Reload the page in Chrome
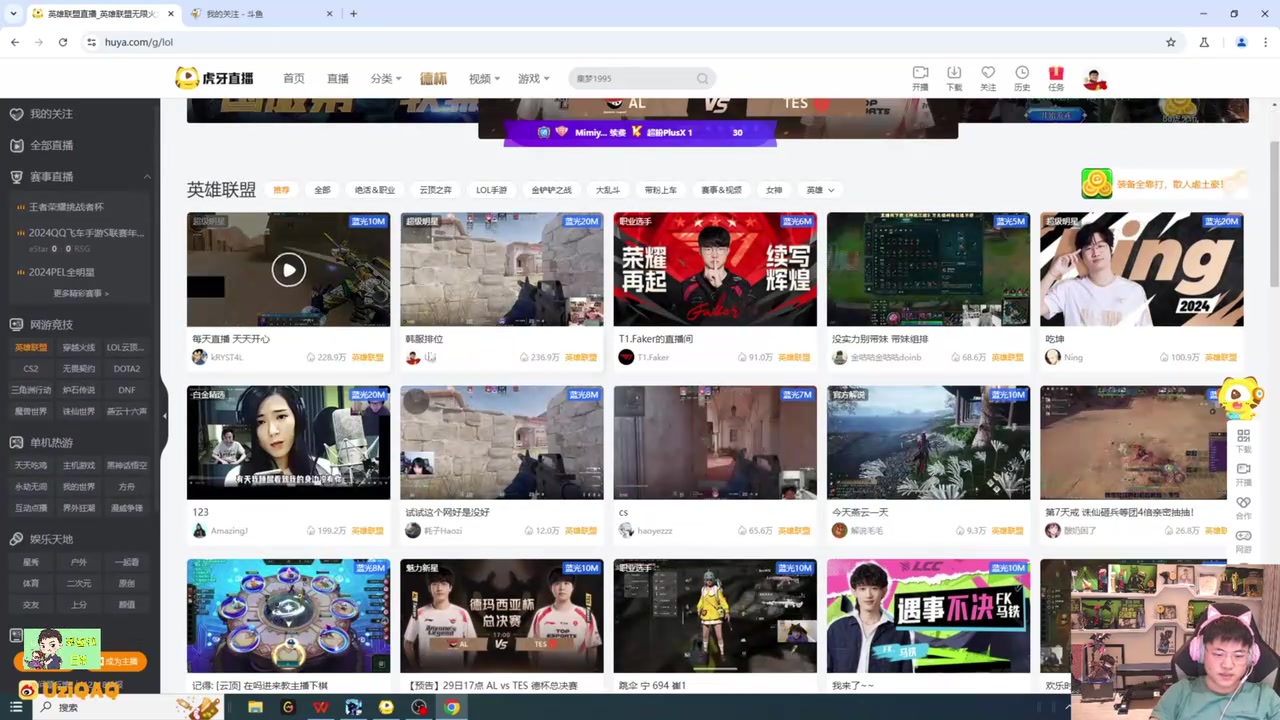1280x720 pixels. [x=62, y=42]
